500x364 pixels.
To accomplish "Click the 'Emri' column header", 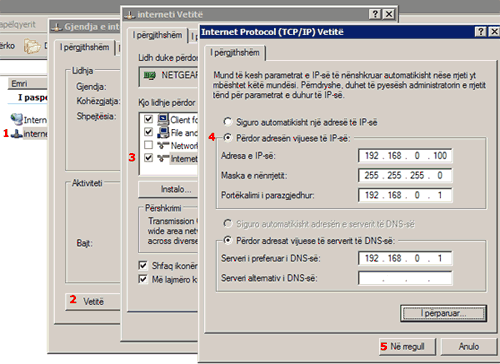I will point(27,83).
